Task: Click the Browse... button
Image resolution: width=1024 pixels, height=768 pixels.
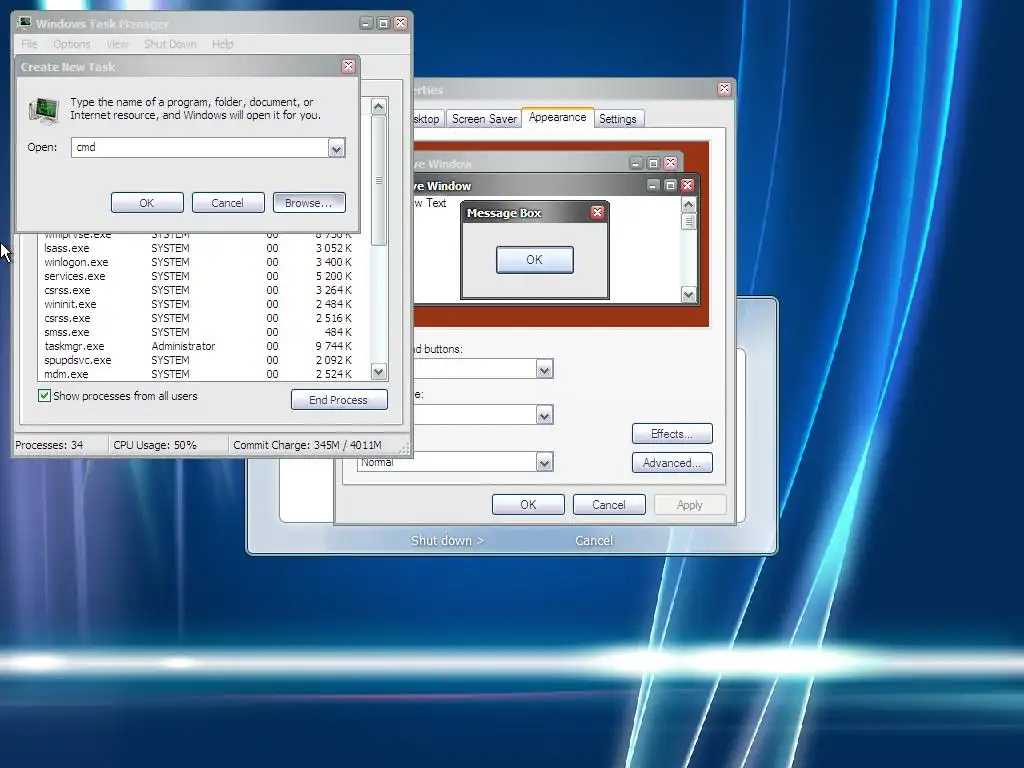Action: (309, 202)
